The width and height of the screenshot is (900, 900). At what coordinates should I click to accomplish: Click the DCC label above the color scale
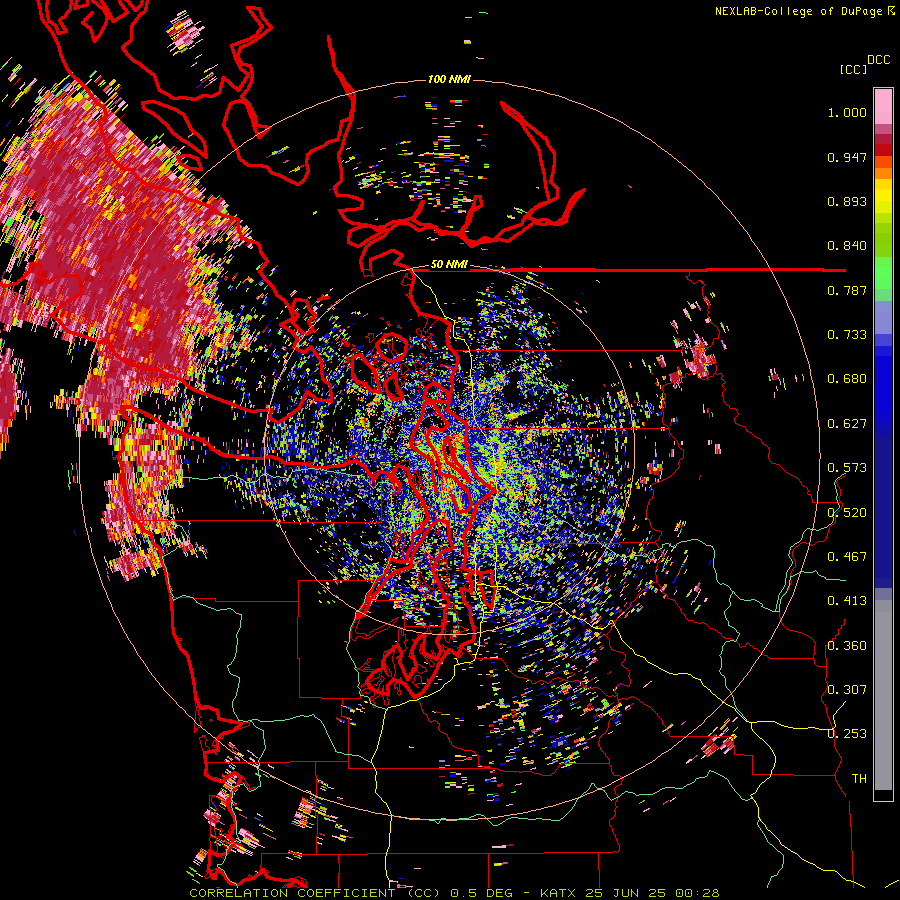click(878, 60)
